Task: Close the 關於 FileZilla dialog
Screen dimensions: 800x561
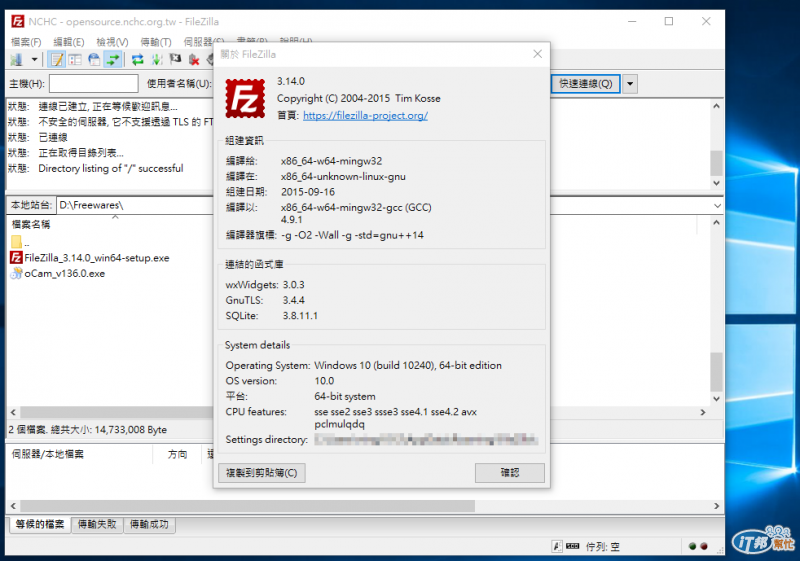Action: pyautogui.click(x=537, y=54)
